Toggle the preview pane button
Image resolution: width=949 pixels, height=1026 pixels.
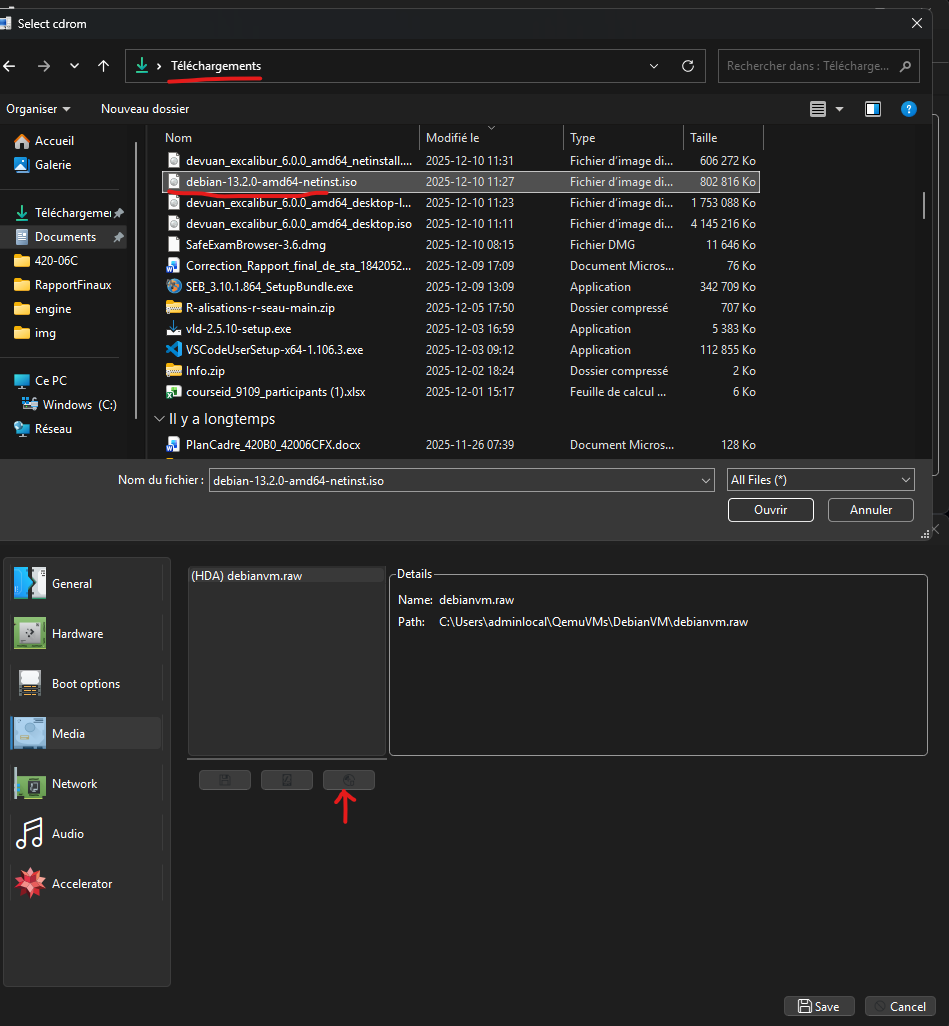(x=873, y=108)
